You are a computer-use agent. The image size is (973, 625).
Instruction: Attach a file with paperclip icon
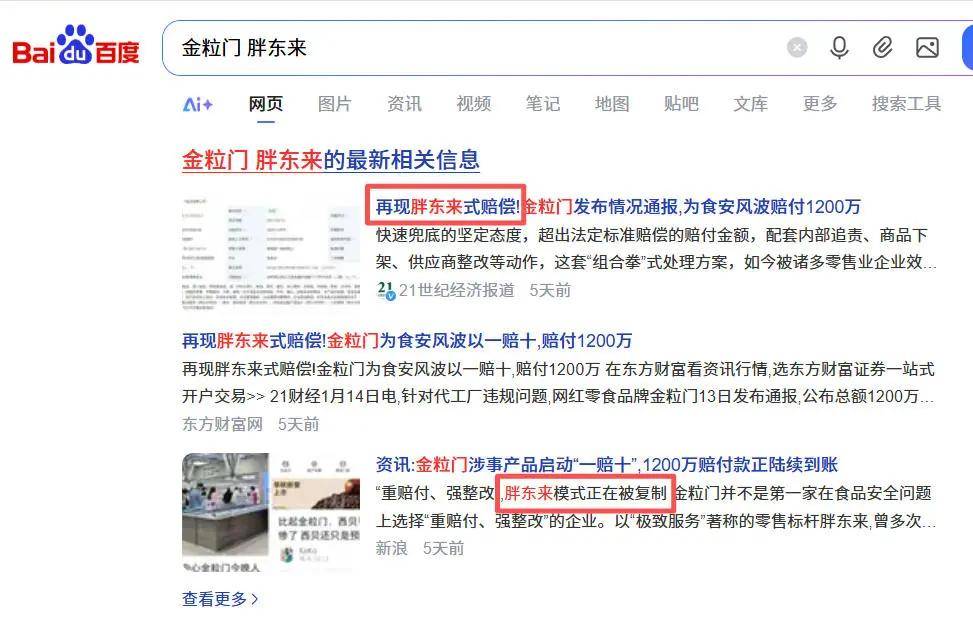[882, 48]
